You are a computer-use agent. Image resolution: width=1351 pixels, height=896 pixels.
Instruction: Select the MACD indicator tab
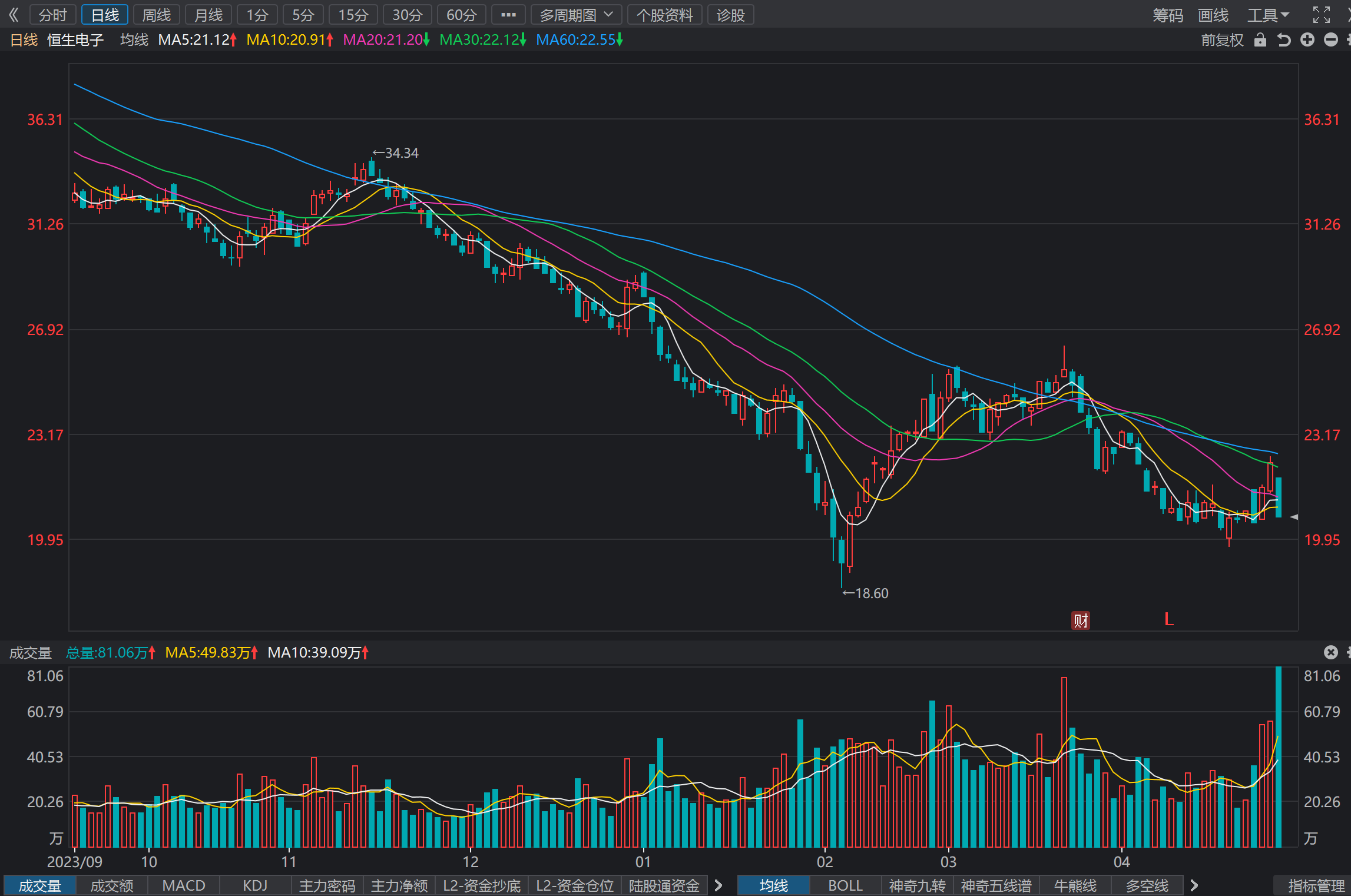tap(184, 885)
